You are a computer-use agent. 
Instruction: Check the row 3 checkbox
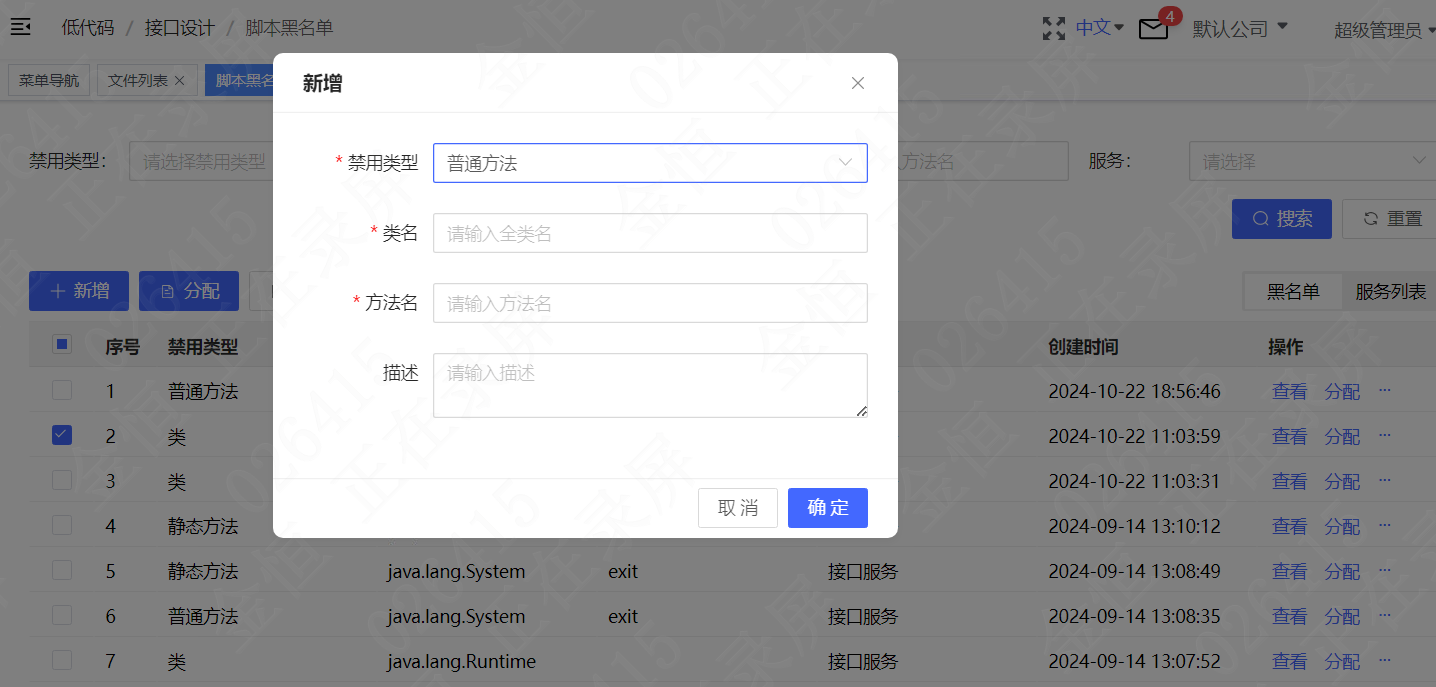pyautogui.click(x=62, y=480)
